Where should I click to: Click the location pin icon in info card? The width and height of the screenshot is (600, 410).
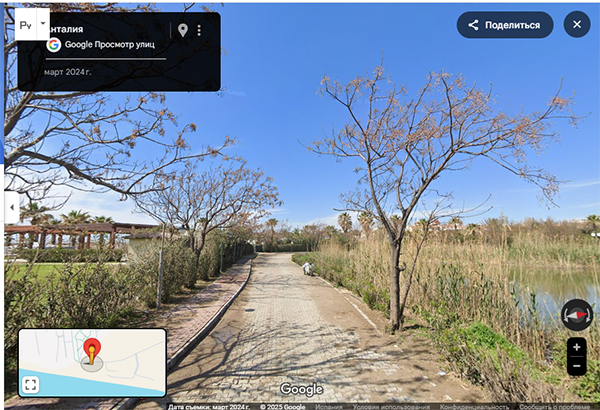(183, 30)
